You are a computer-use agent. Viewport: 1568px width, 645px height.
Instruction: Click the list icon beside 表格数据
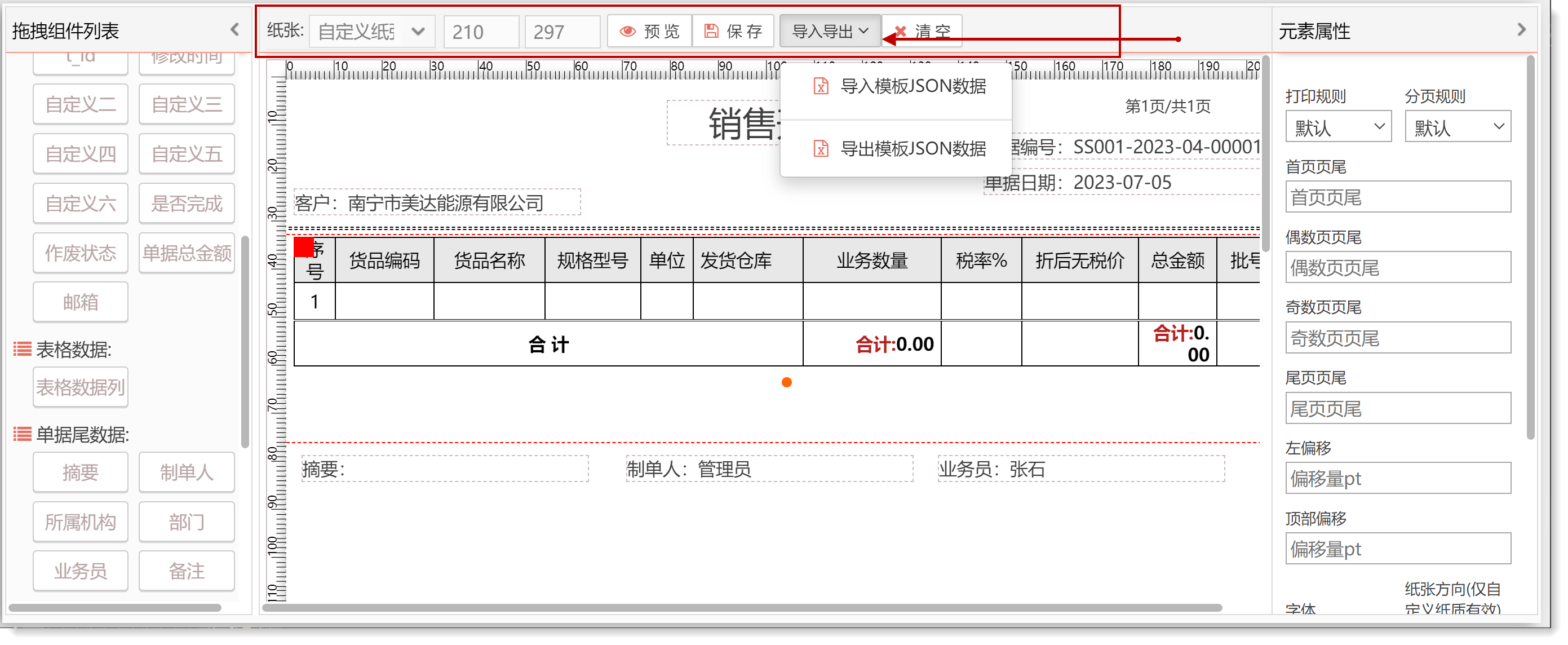(x=23, y=349)
